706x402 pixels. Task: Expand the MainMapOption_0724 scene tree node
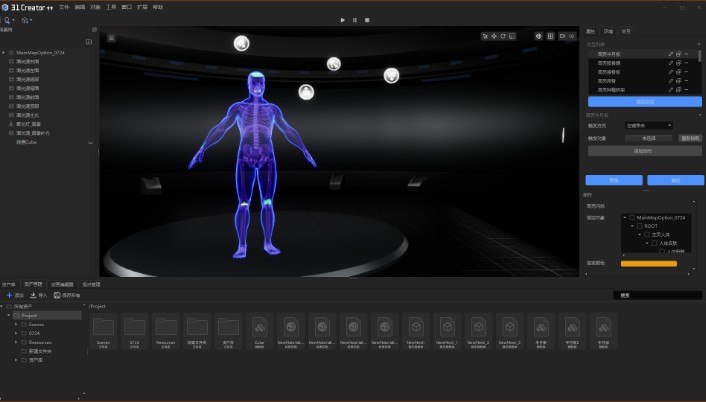tap(4, 52)
